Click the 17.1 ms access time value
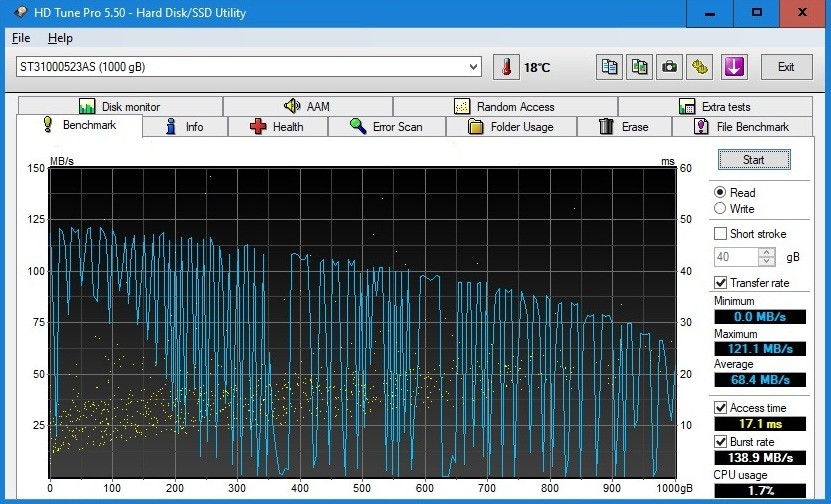Screen dimensions: 831x504 coord(760,424)
